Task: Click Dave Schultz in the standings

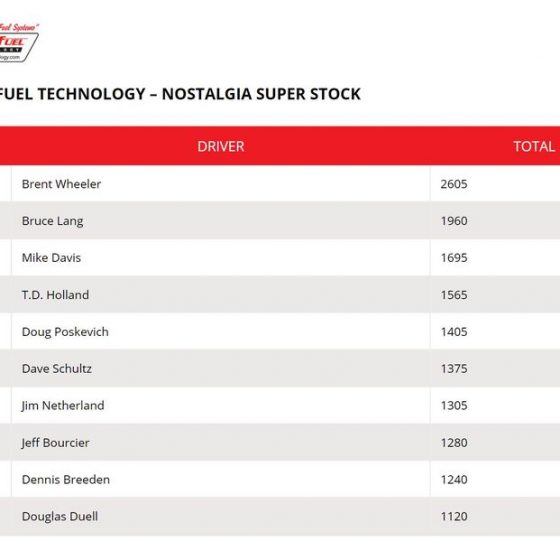Action: click(57, 369)
